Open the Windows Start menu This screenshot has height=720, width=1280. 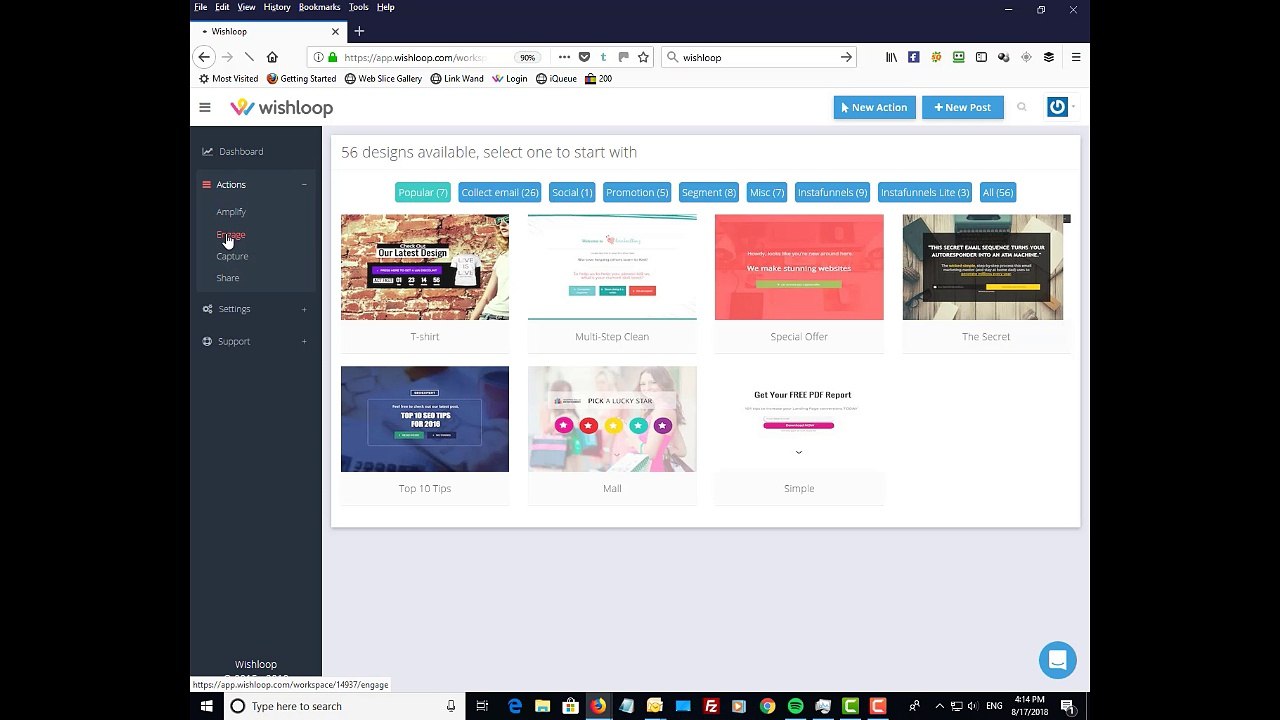[x=207, y=706]
